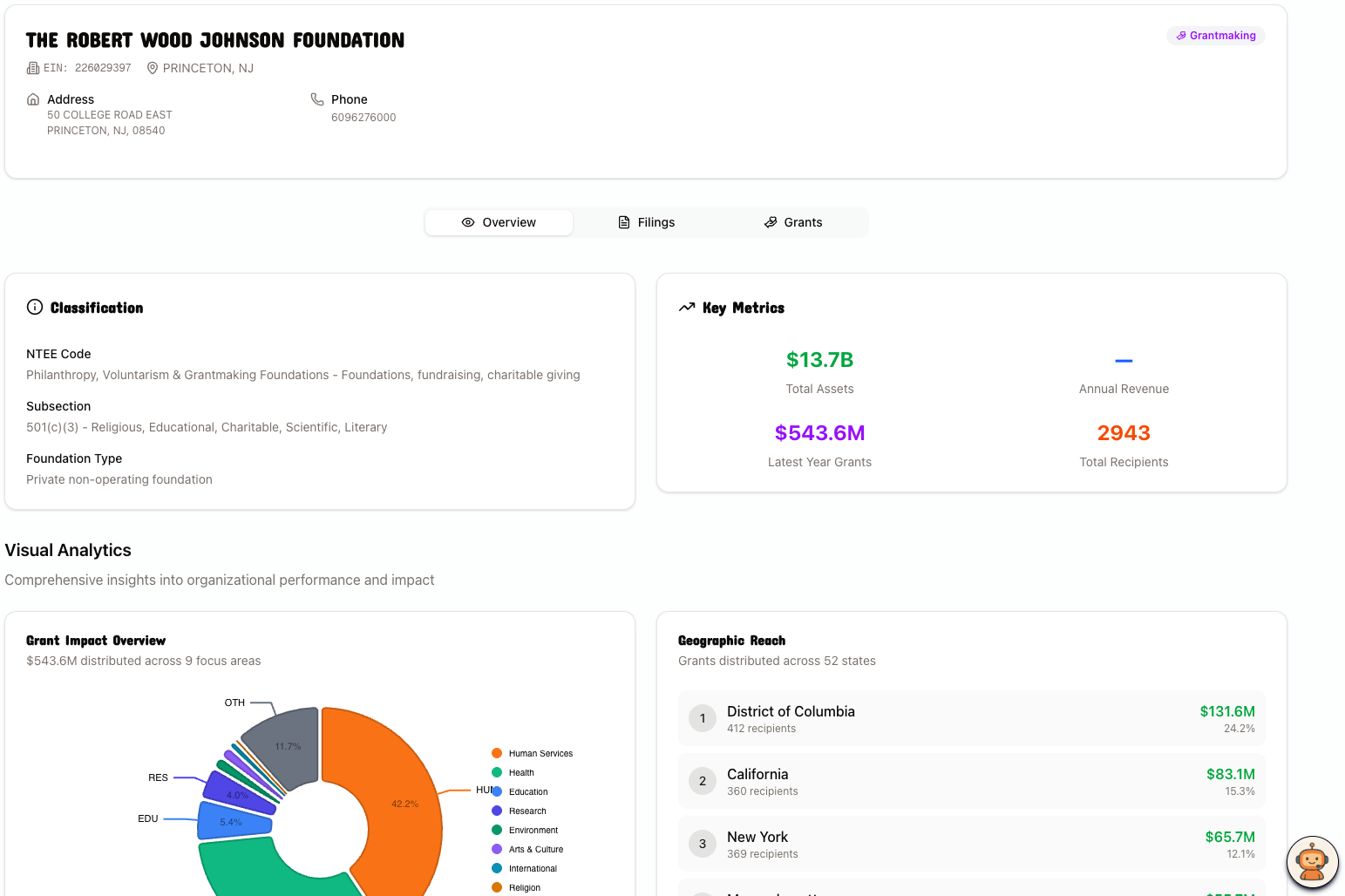Click the $543.6M Latest Year Grants value
The image size is (1345, 896).
[x=819, y=433]
